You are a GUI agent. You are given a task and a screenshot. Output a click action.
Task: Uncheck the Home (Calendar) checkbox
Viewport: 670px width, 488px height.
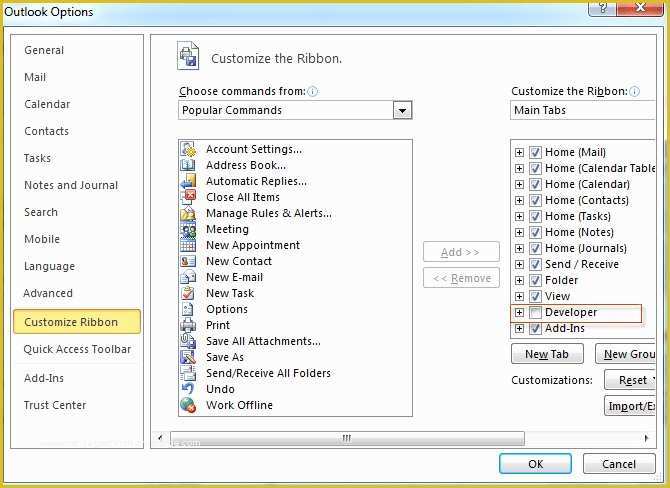click(535, 184)
